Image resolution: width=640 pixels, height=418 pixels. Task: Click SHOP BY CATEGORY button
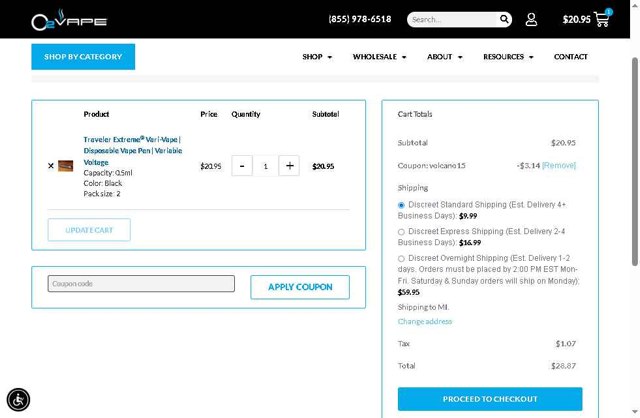pos(83,57)
